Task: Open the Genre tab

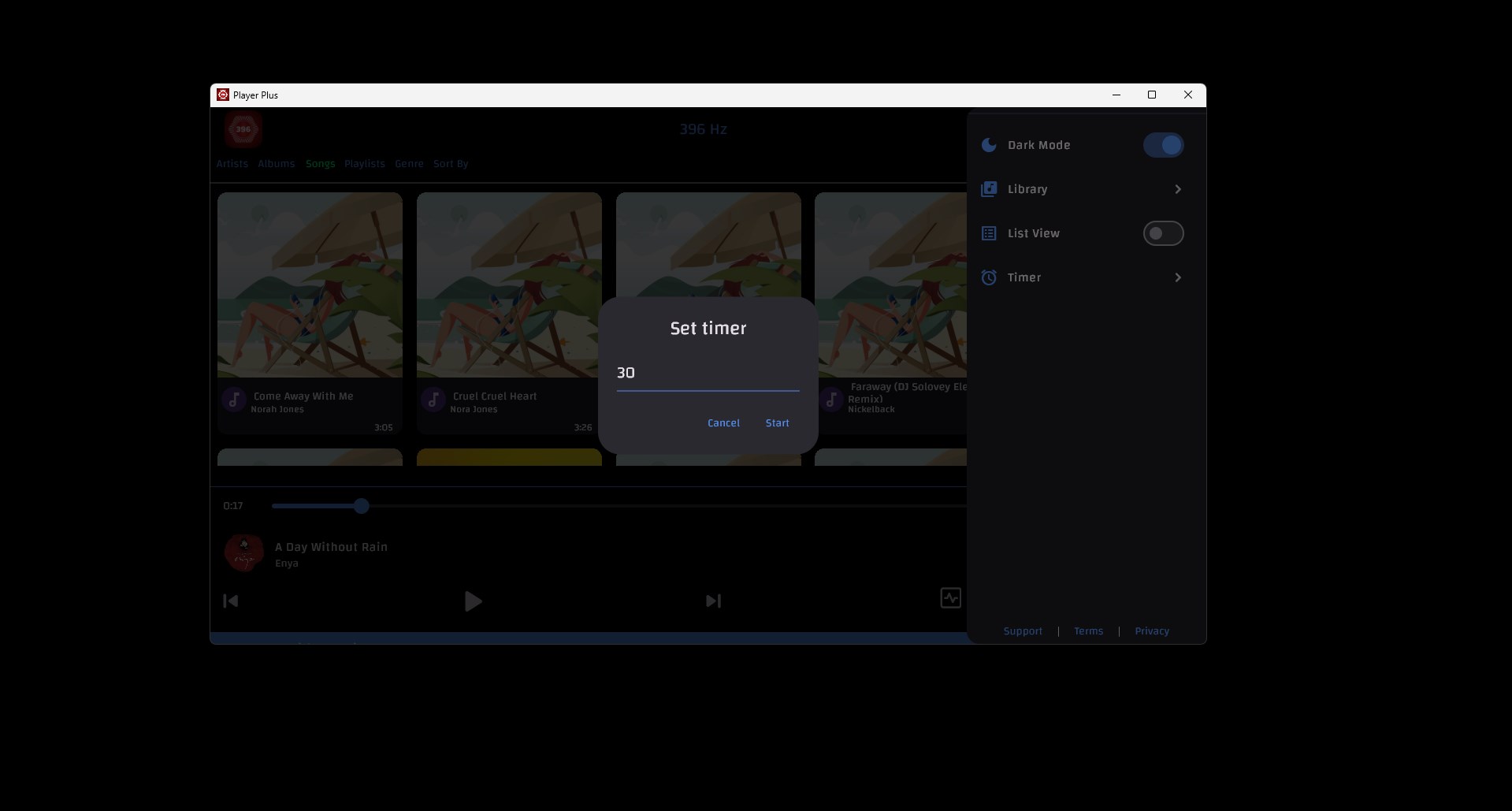Action: (x=410, y=164)
